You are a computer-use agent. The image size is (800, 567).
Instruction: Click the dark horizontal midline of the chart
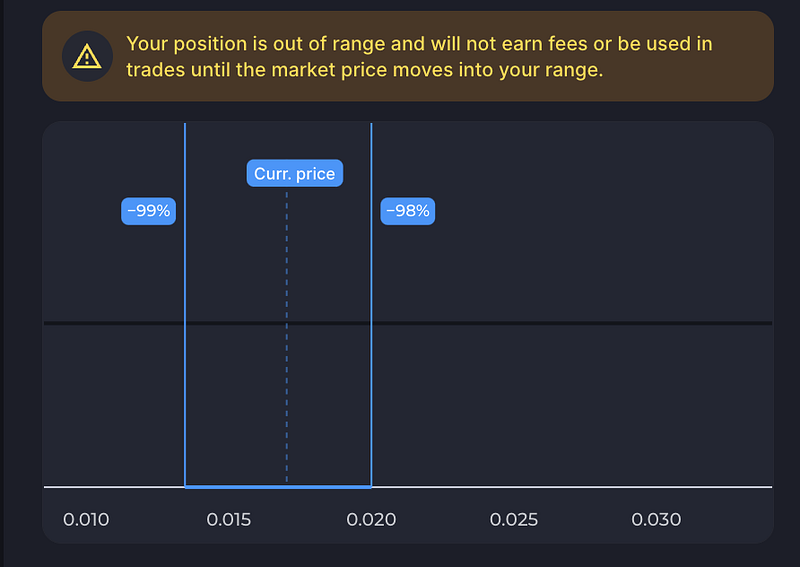point(408,323)
